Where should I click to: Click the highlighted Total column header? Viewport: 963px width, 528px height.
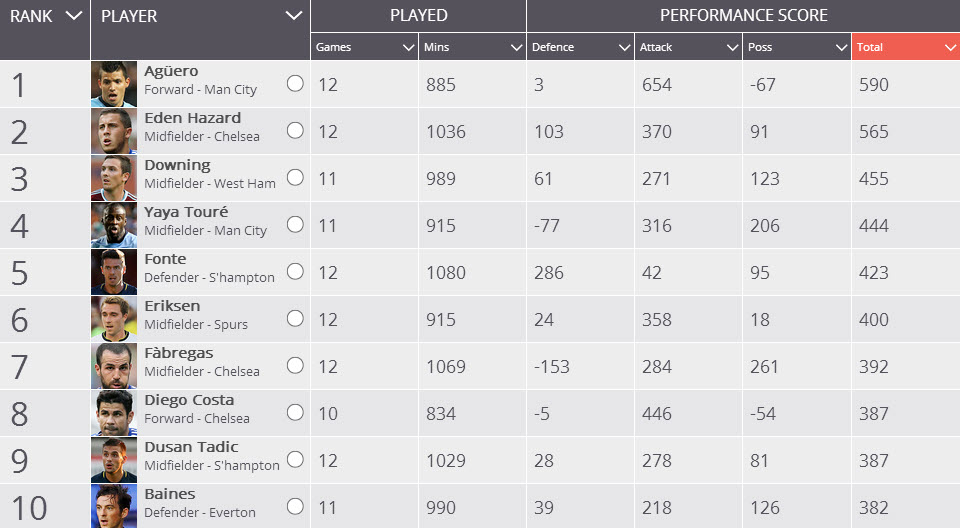coord(905,47)
